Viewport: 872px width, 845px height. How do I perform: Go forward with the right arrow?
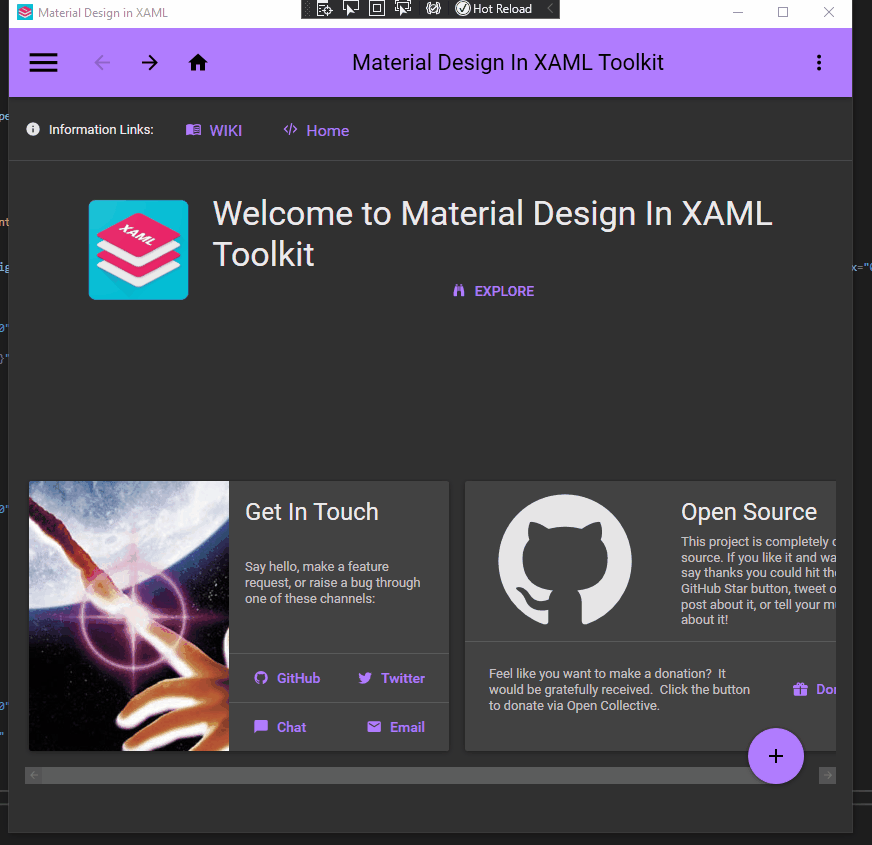point(150,62)
